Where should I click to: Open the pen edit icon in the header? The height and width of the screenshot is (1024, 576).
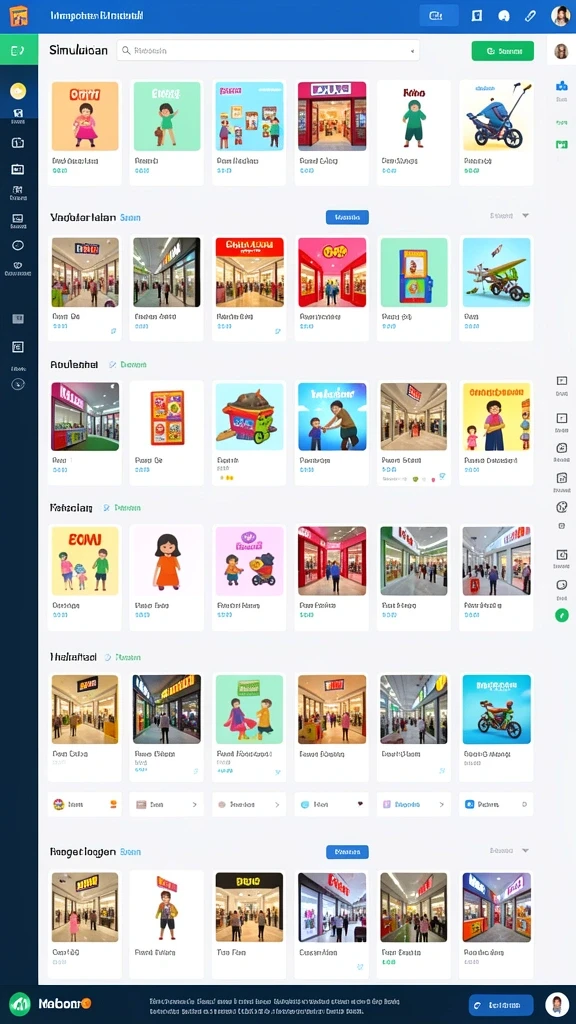530,16
